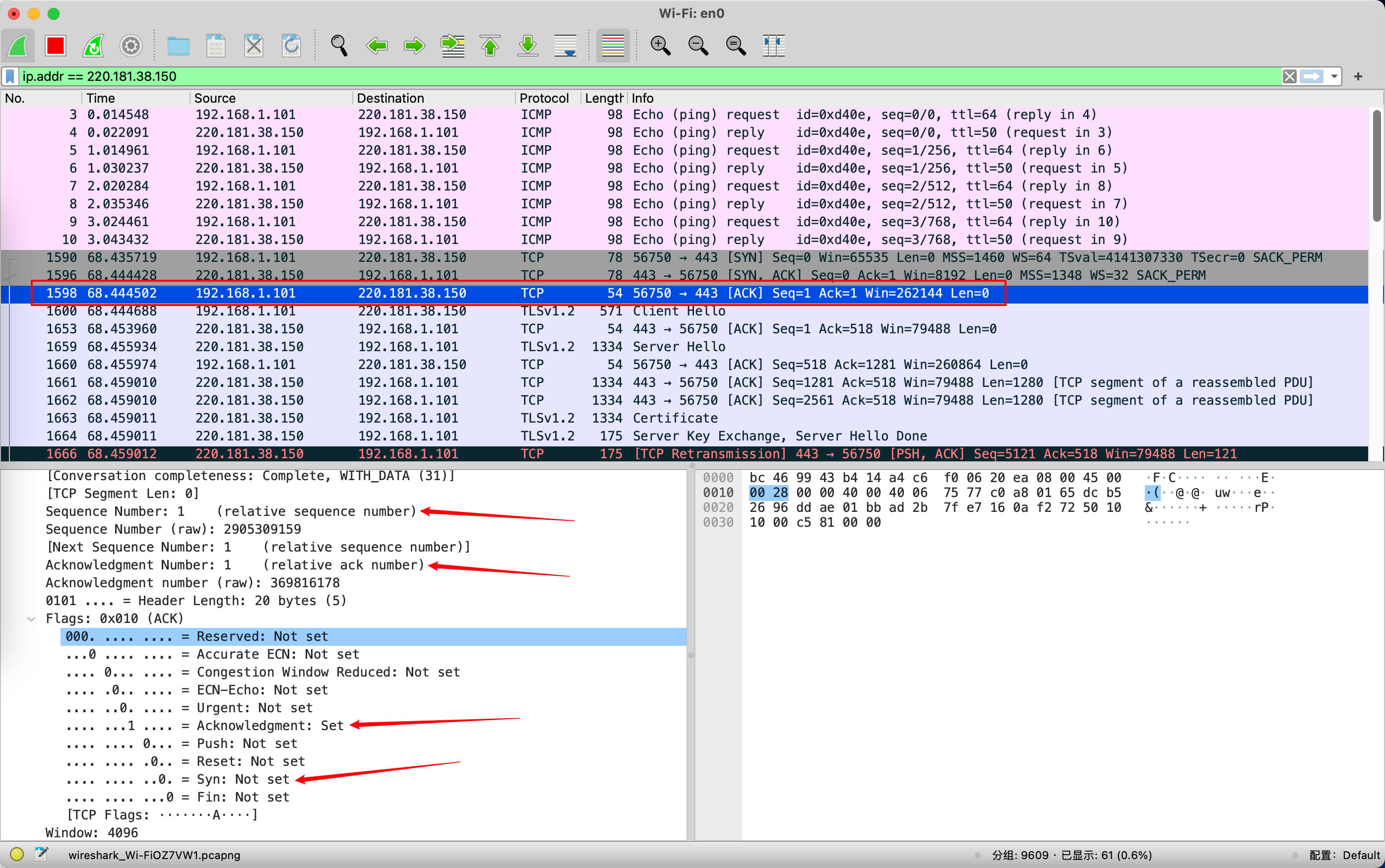Select Syn: Not set flag line
Viewport: 1385px width, 868px height.
(178, 780)
